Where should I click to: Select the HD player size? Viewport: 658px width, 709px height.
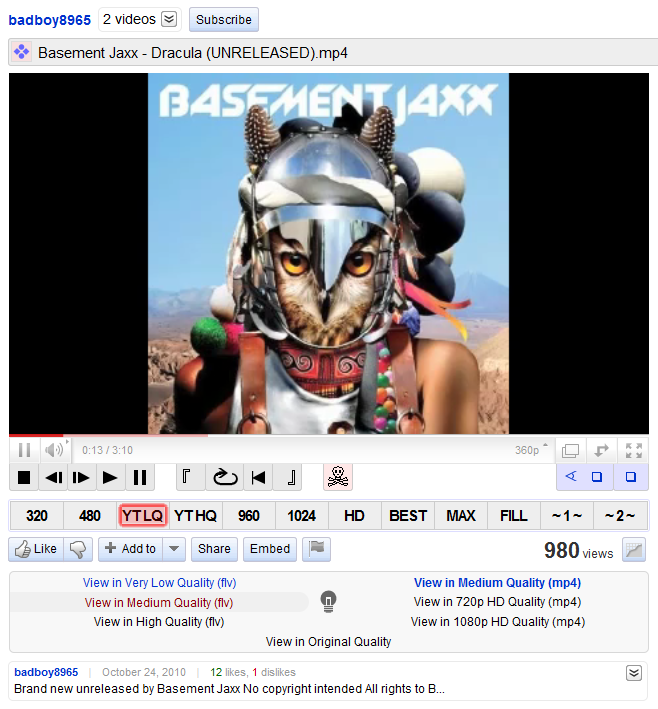354,515
